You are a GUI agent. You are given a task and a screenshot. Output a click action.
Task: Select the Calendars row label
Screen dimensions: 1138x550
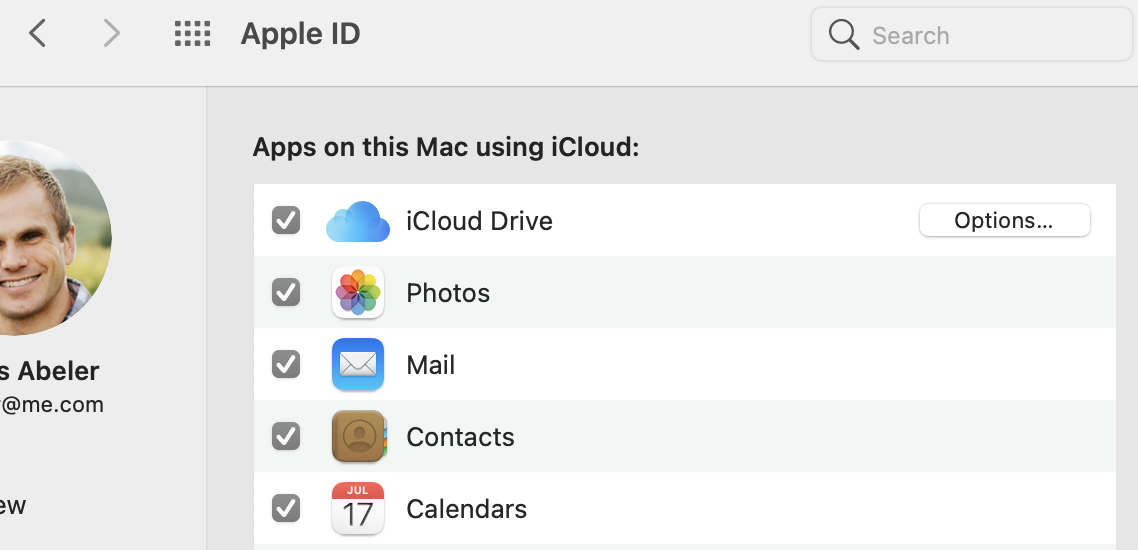click(x=466, y=509)
